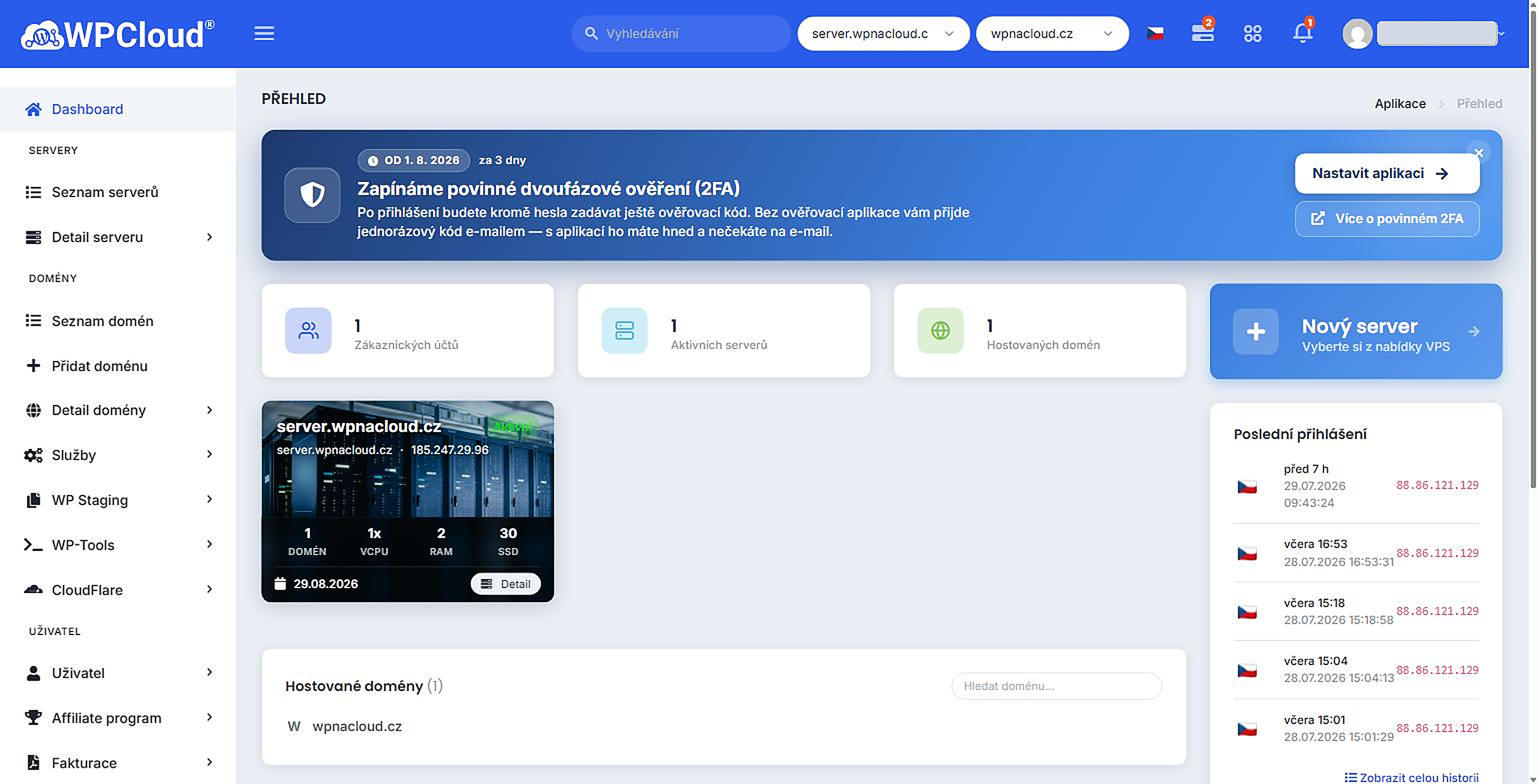Focus the Vyhledávání search field
Image resolution: width=1538 pixels, height=784 pixels.
point(681,34)
